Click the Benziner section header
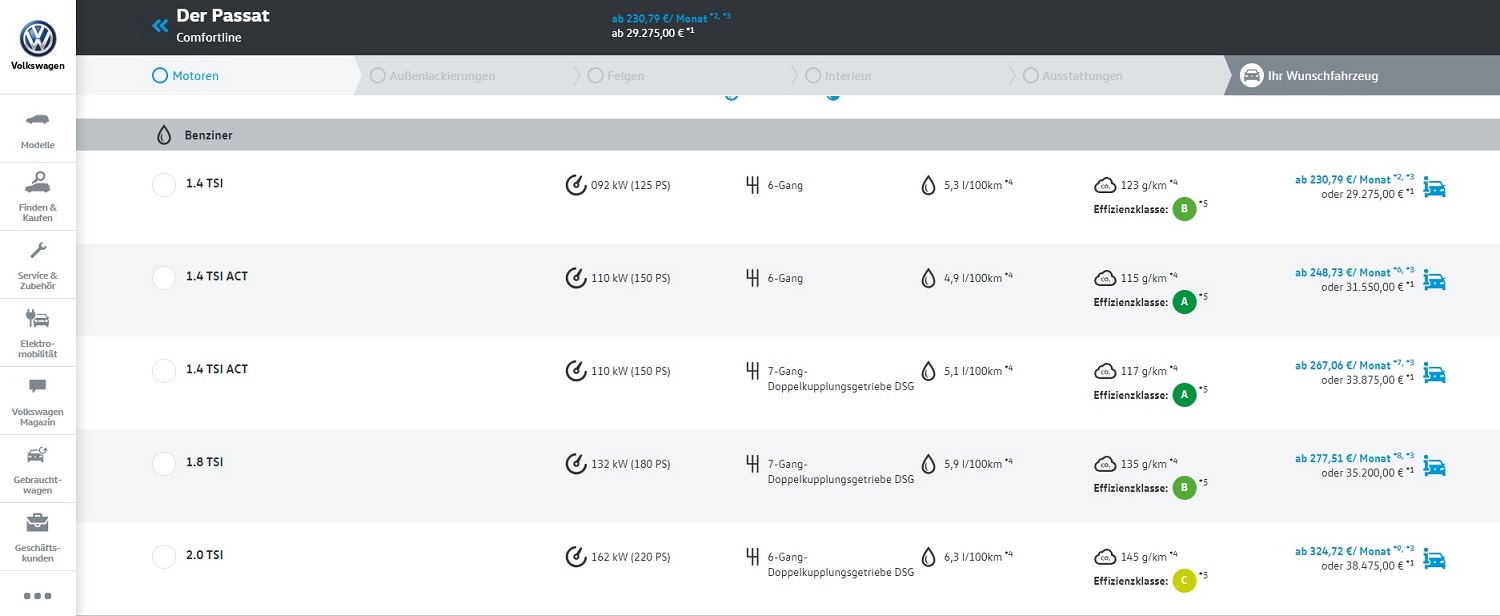Image resolution: width=1500 pixels, height=616 pixels. tap(788, 135)
